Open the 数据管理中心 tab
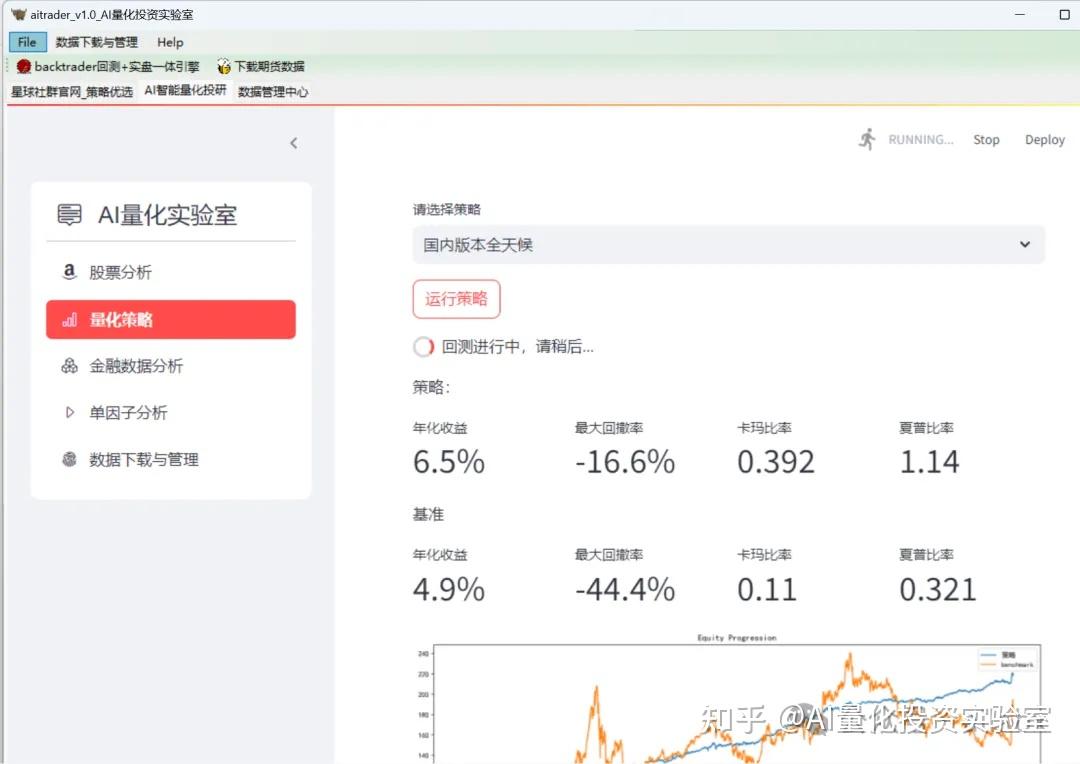This screenshot has height=764, width=1080. click(x=274, y=89)
